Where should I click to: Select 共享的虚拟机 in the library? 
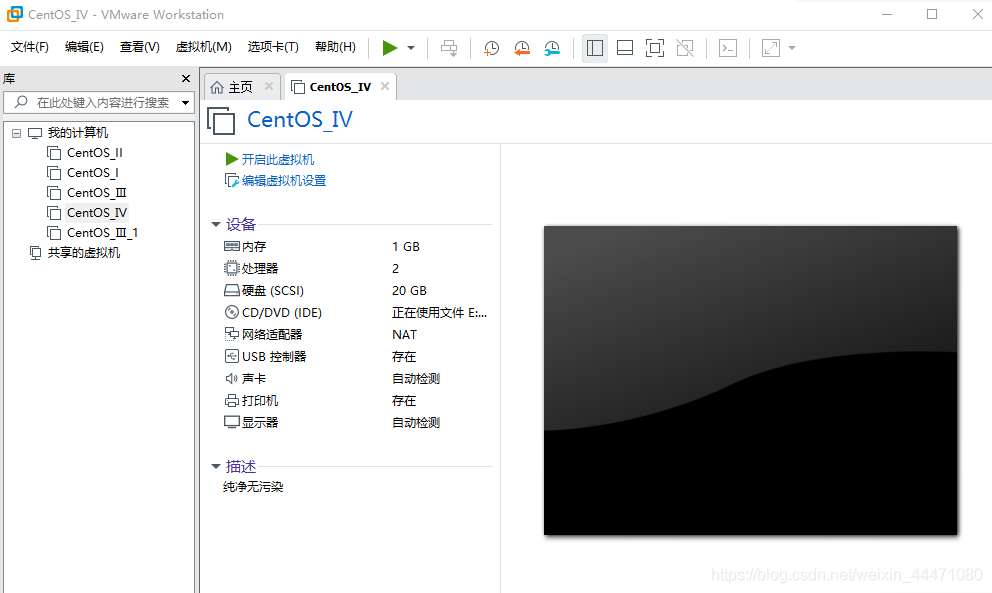click(x=84, y=253)
